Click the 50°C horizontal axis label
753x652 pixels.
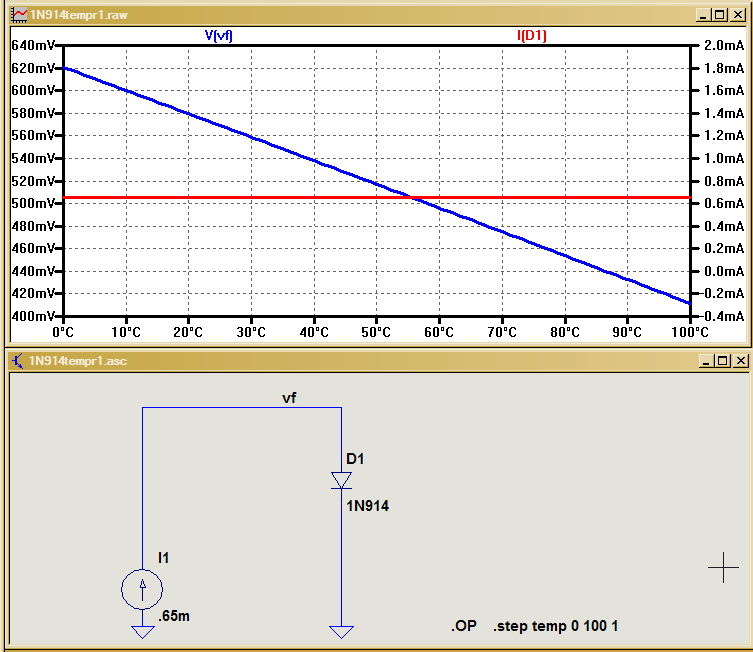[376, 332]
